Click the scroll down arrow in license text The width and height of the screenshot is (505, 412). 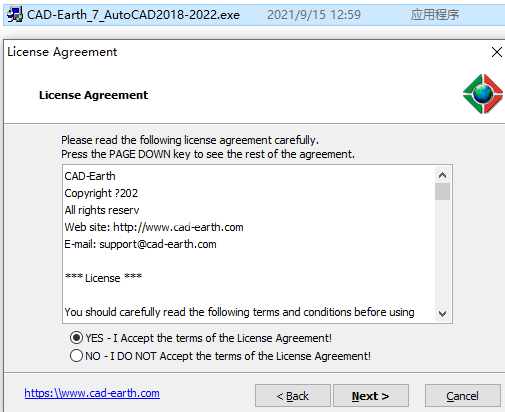(x=442, y=314)
